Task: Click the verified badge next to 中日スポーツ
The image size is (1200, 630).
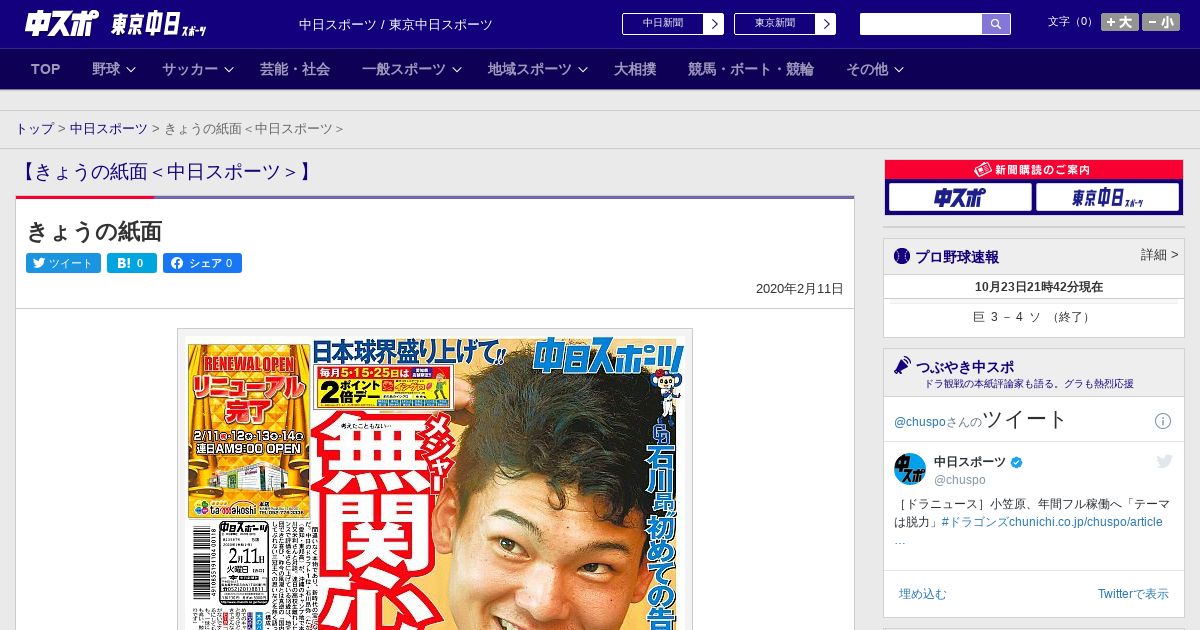Action: click(x=1017, y=462)
